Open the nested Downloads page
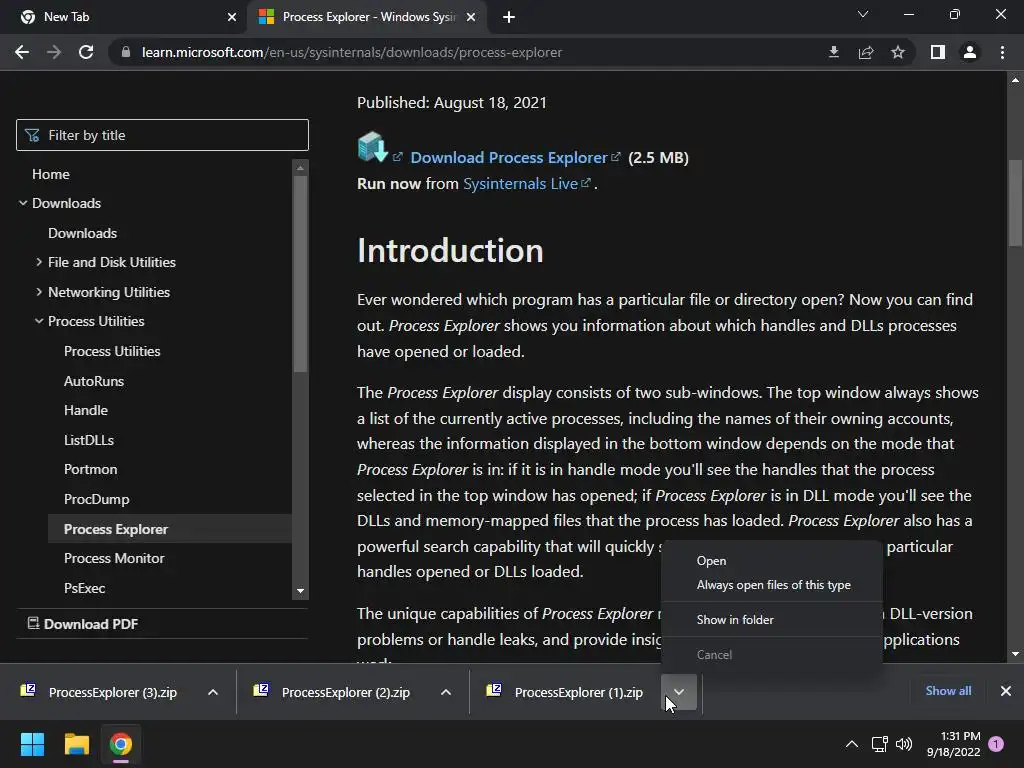 click(82, 233)
